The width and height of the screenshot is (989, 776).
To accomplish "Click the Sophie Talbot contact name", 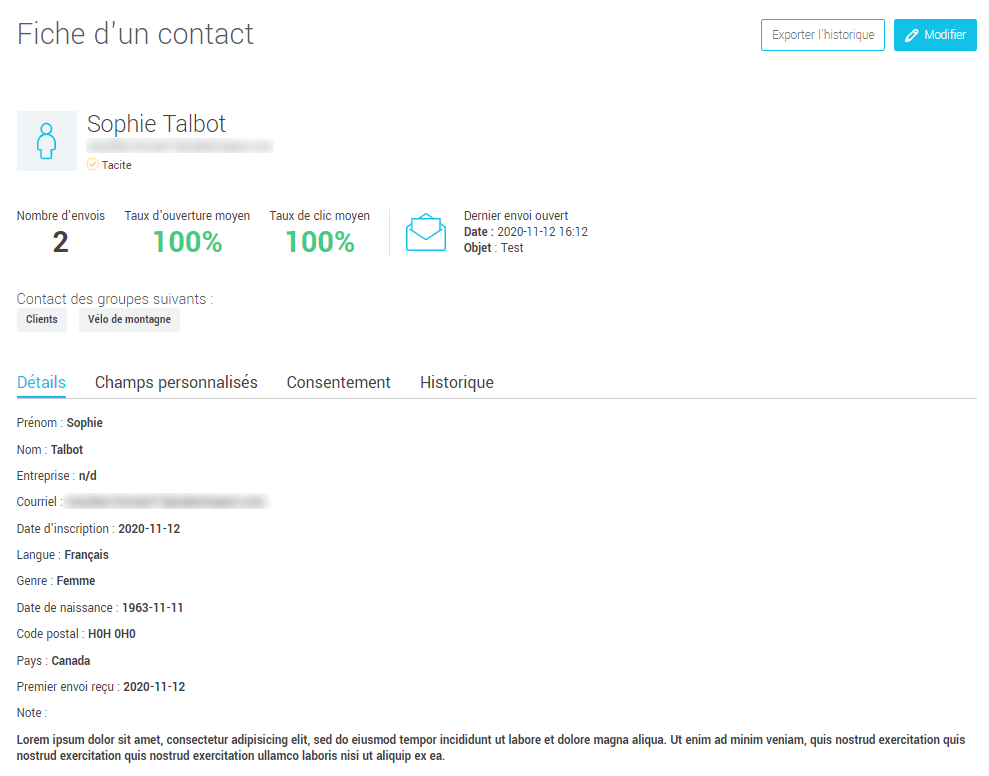I will [156, 123].
